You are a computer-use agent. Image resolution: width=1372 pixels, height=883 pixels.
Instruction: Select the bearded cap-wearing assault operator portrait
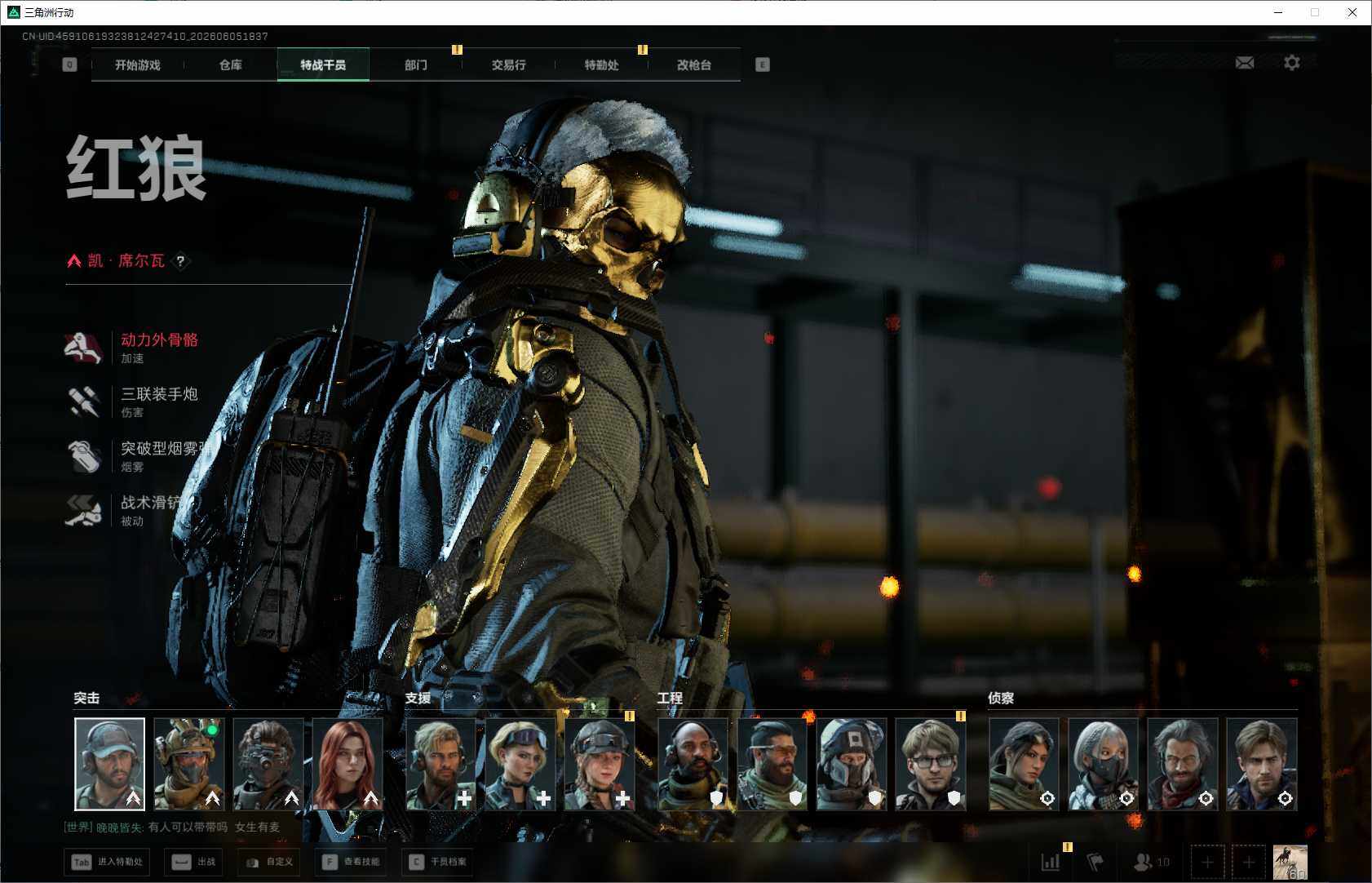click(x=109, y=764)
